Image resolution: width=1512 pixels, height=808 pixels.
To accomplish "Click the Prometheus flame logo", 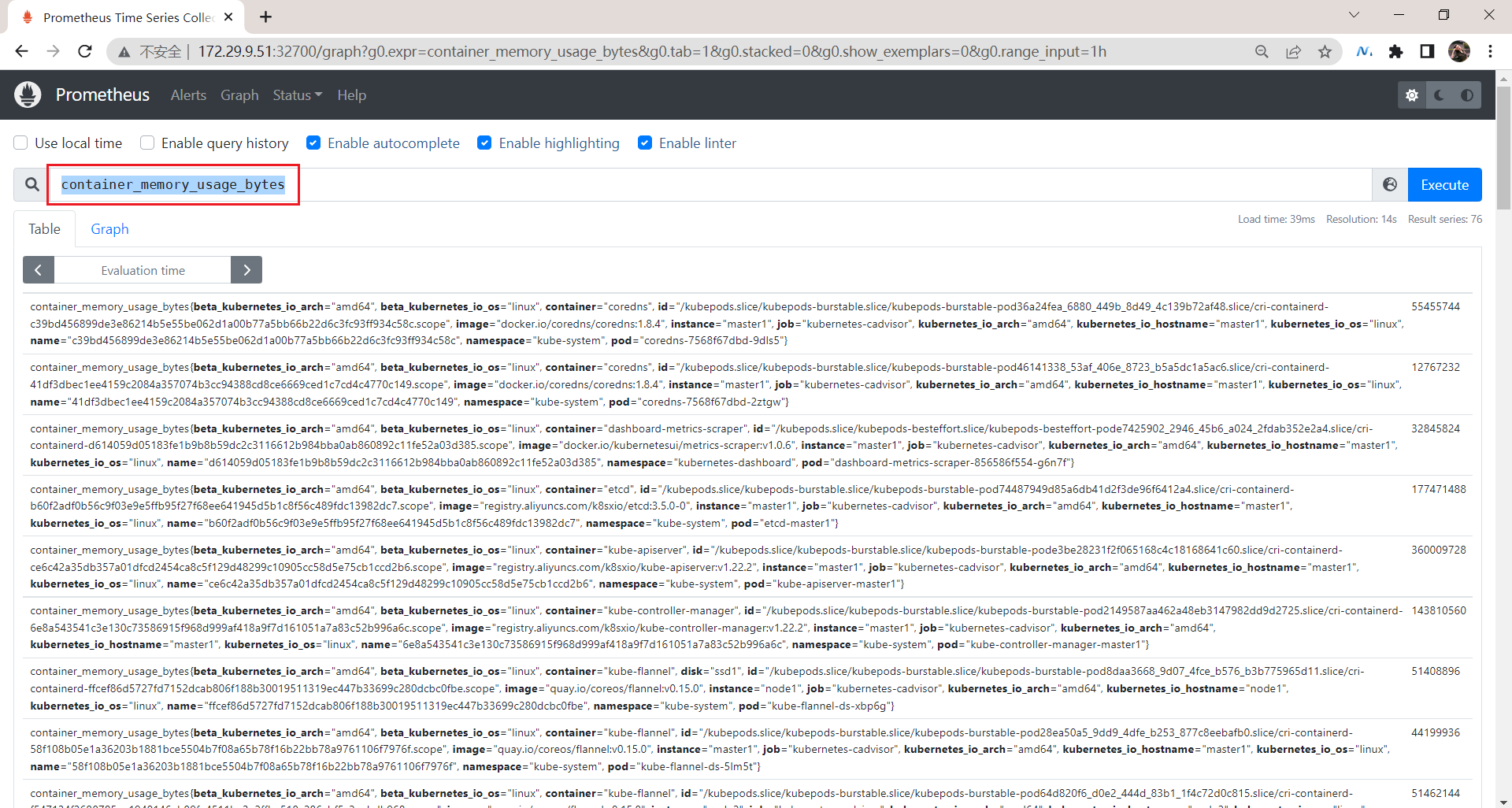I will (x=28, y=95).
